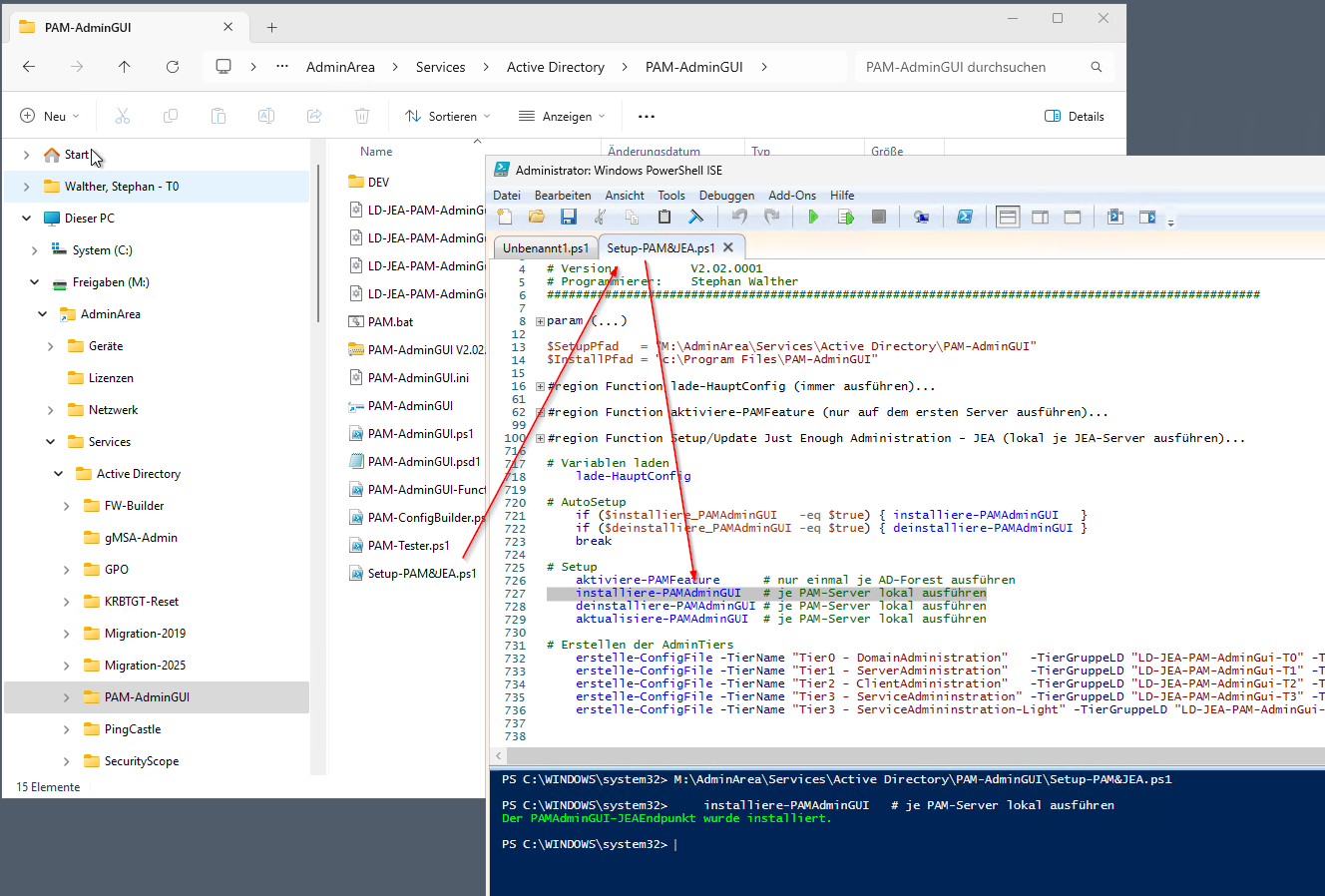This screenshot has height=896, width=1325.
Task: Select the PAM.bat file
Action: pos(390,322)
